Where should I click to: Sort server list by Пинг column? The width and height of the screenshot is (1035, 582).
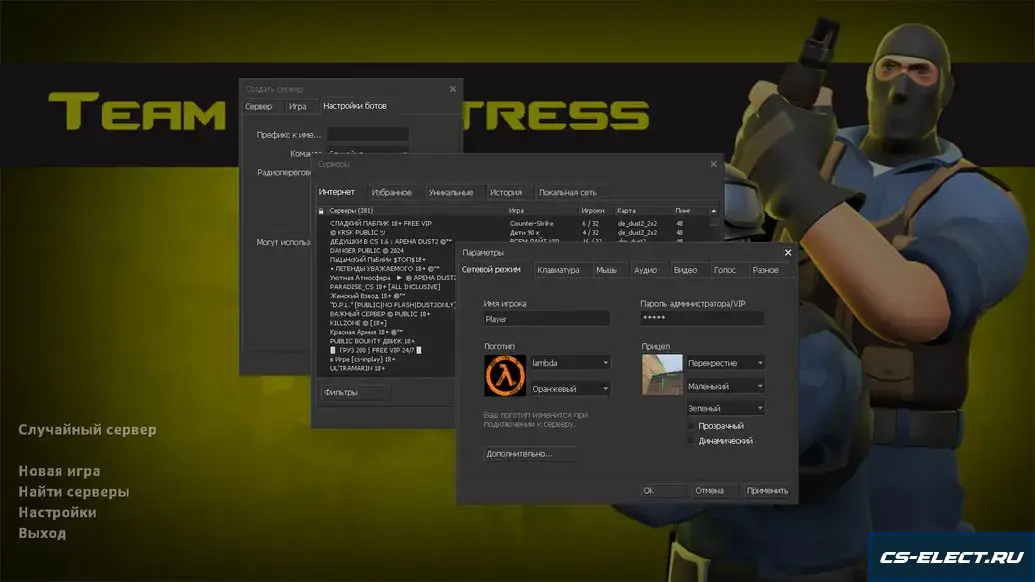tap(689, 211)
